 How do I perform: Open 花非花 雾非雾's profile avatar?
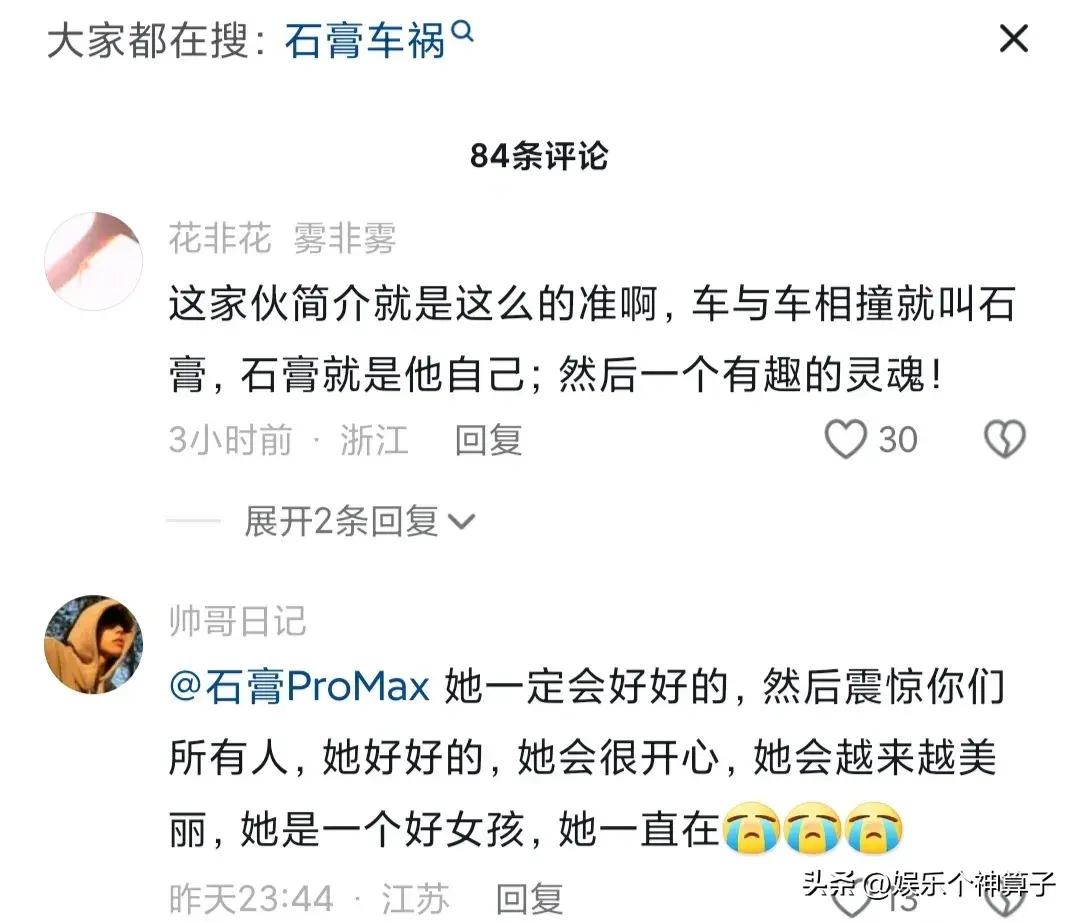[94, 262]
